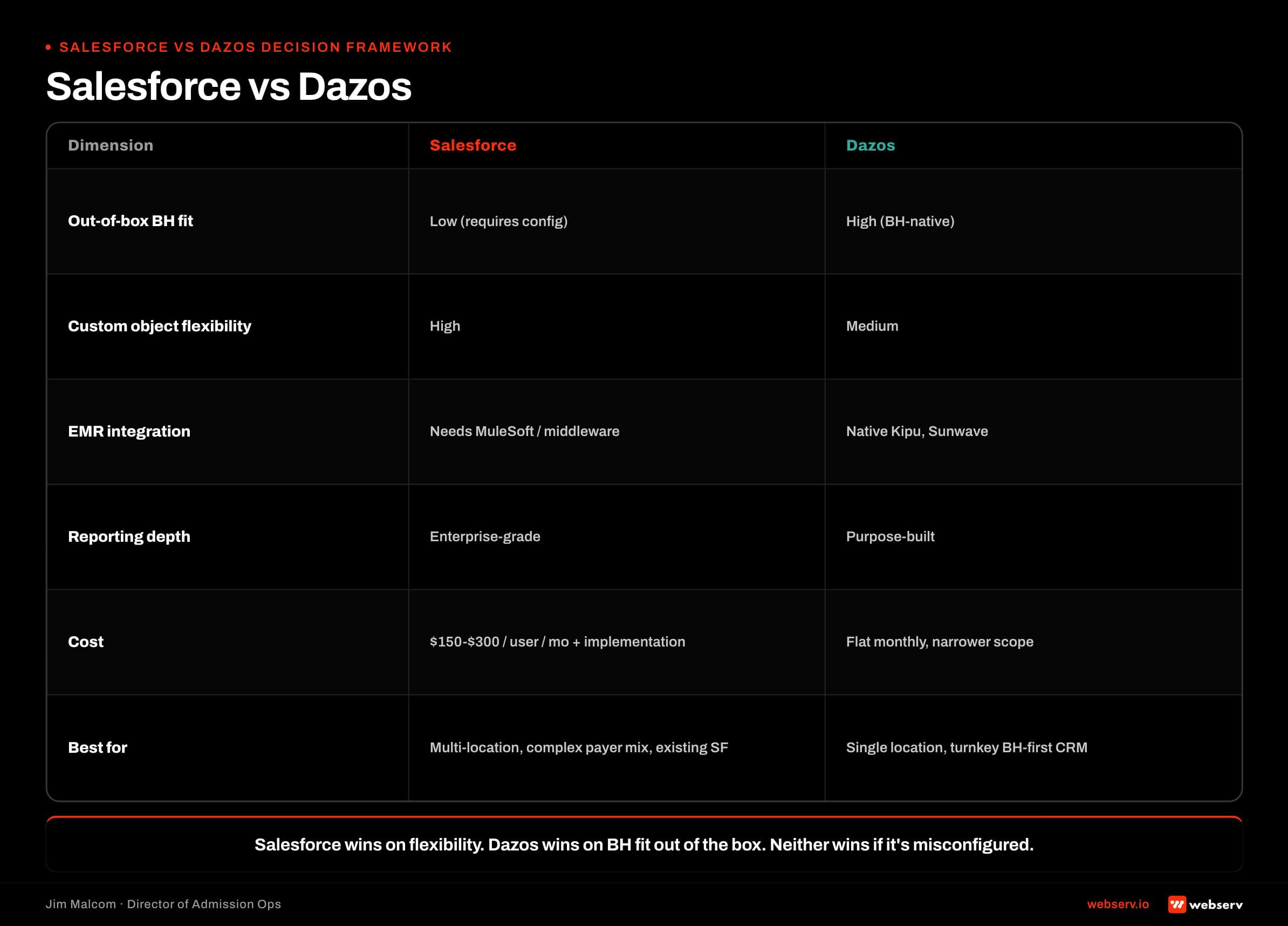
Task: Click 'Jim Malcom · Director of Admission Ops' footer
Action: click(163, 904)
